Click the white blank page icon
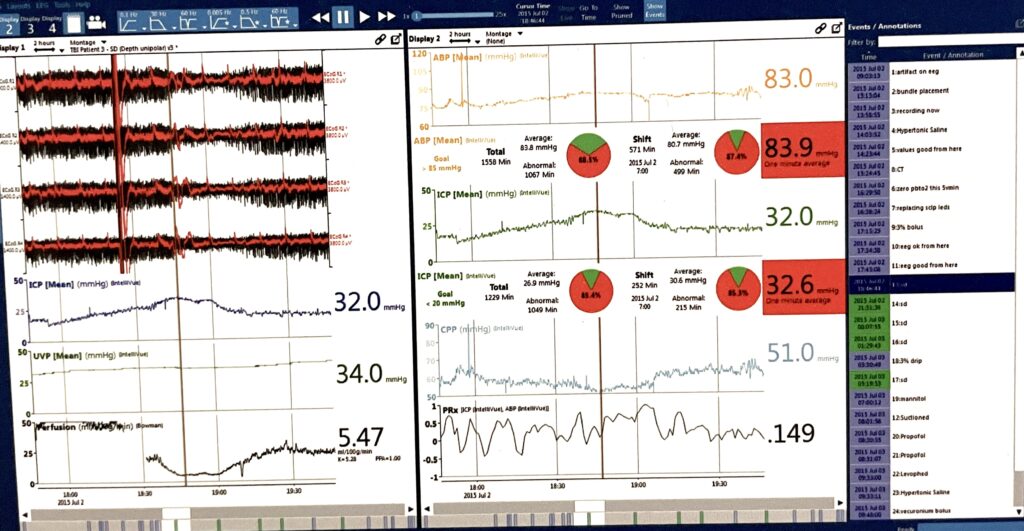This screenshot has height=531, width=1024. [74, 24]
